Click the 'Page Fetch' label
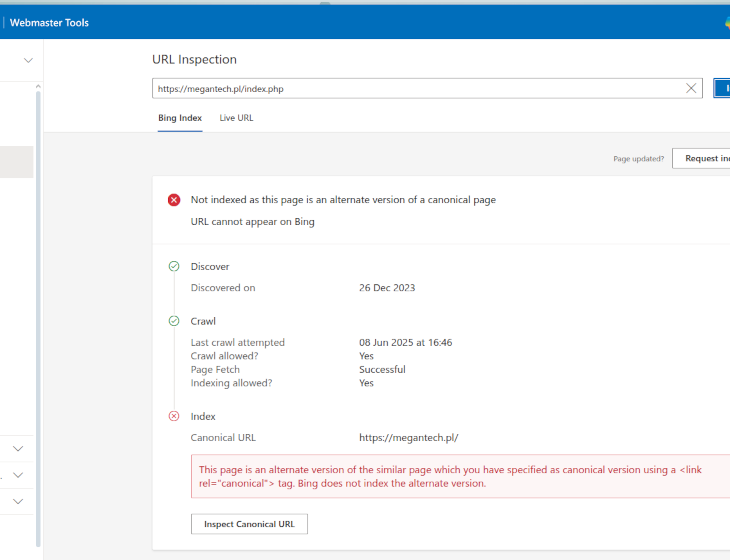730x560 pixels. [x=215, y=370]
